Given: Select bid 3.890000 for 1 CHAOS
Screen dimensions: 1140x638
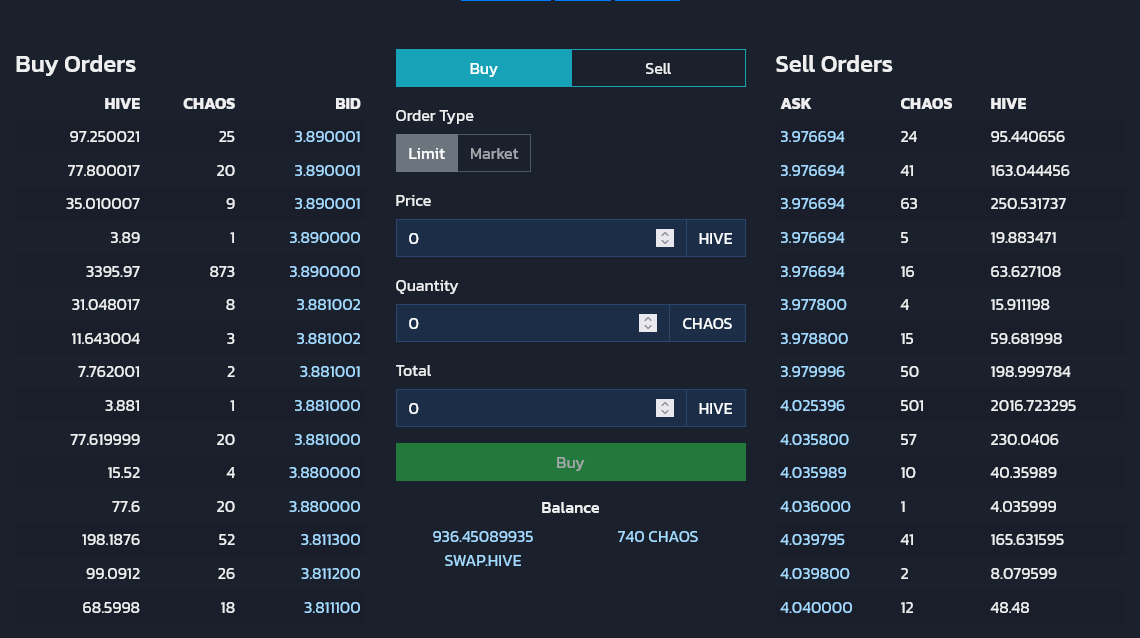Looking at the screenshot, I should click(324, 238).
